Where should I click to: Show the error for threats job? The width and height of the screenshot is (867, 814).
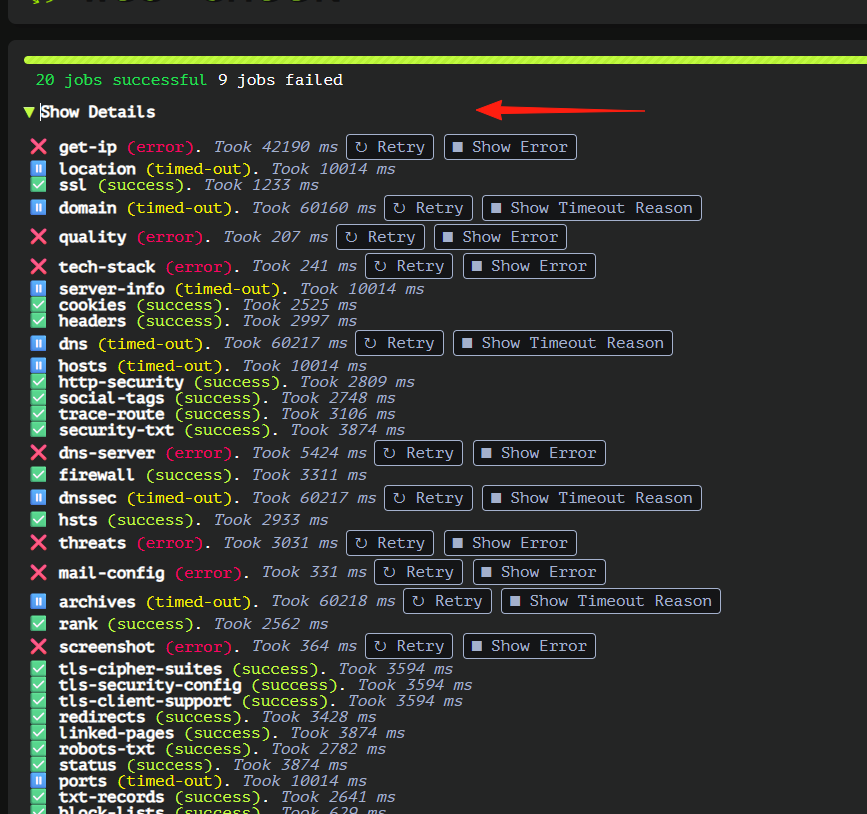(x=510, y=544)
